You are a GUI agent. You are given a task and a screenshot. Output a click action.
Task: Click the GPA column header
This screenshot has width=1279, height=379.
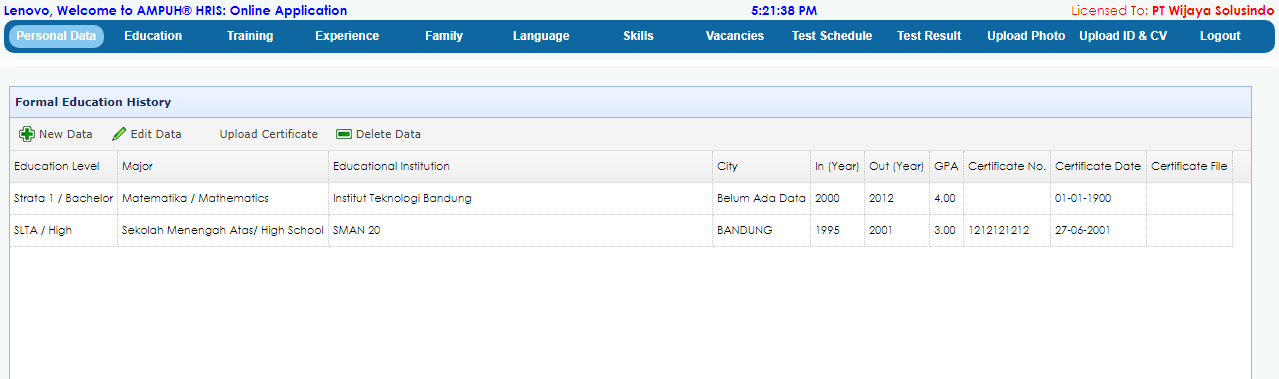(x=946, y=166)
